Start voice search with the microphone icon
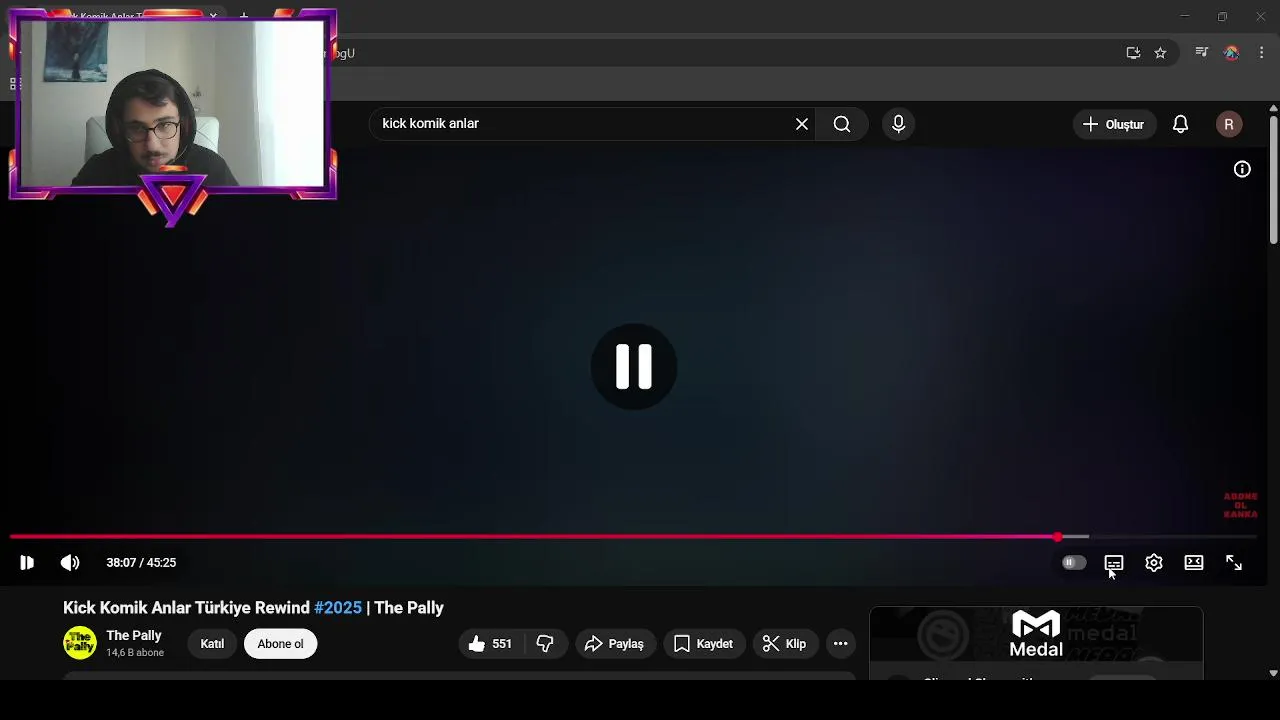 pos(898,124)
